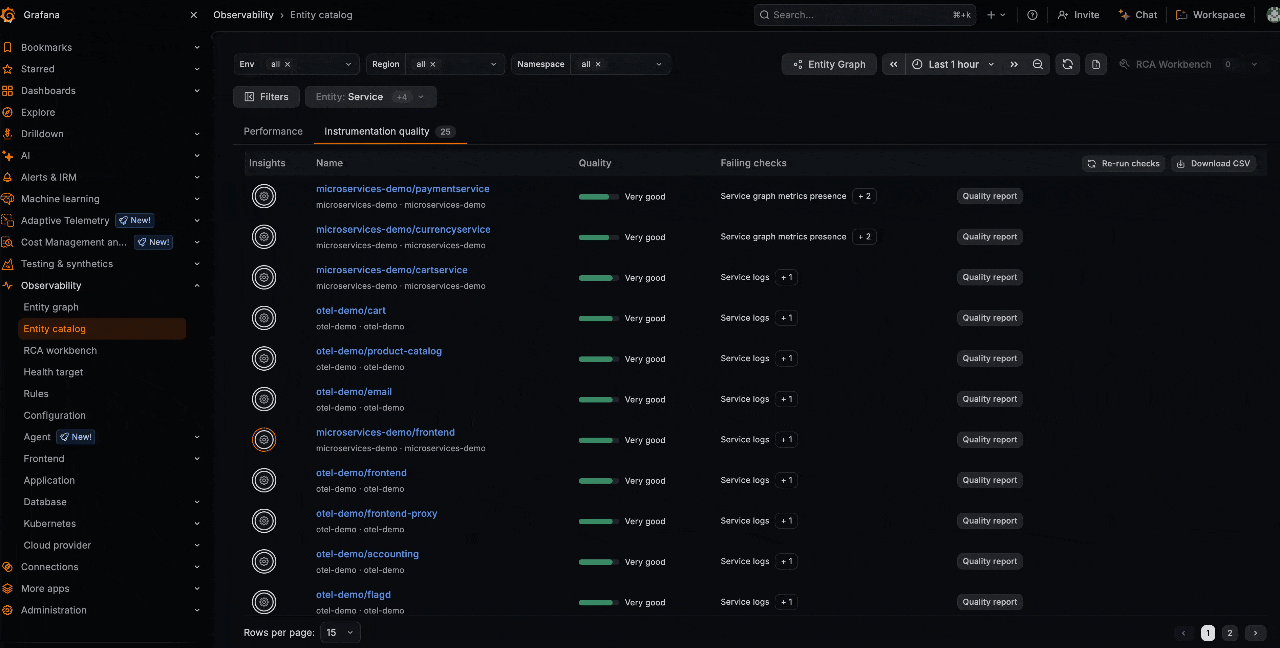1280x648 pixels.
Task: Click the Drilldown icon in sidebar
Action: [x=8, y=134]
